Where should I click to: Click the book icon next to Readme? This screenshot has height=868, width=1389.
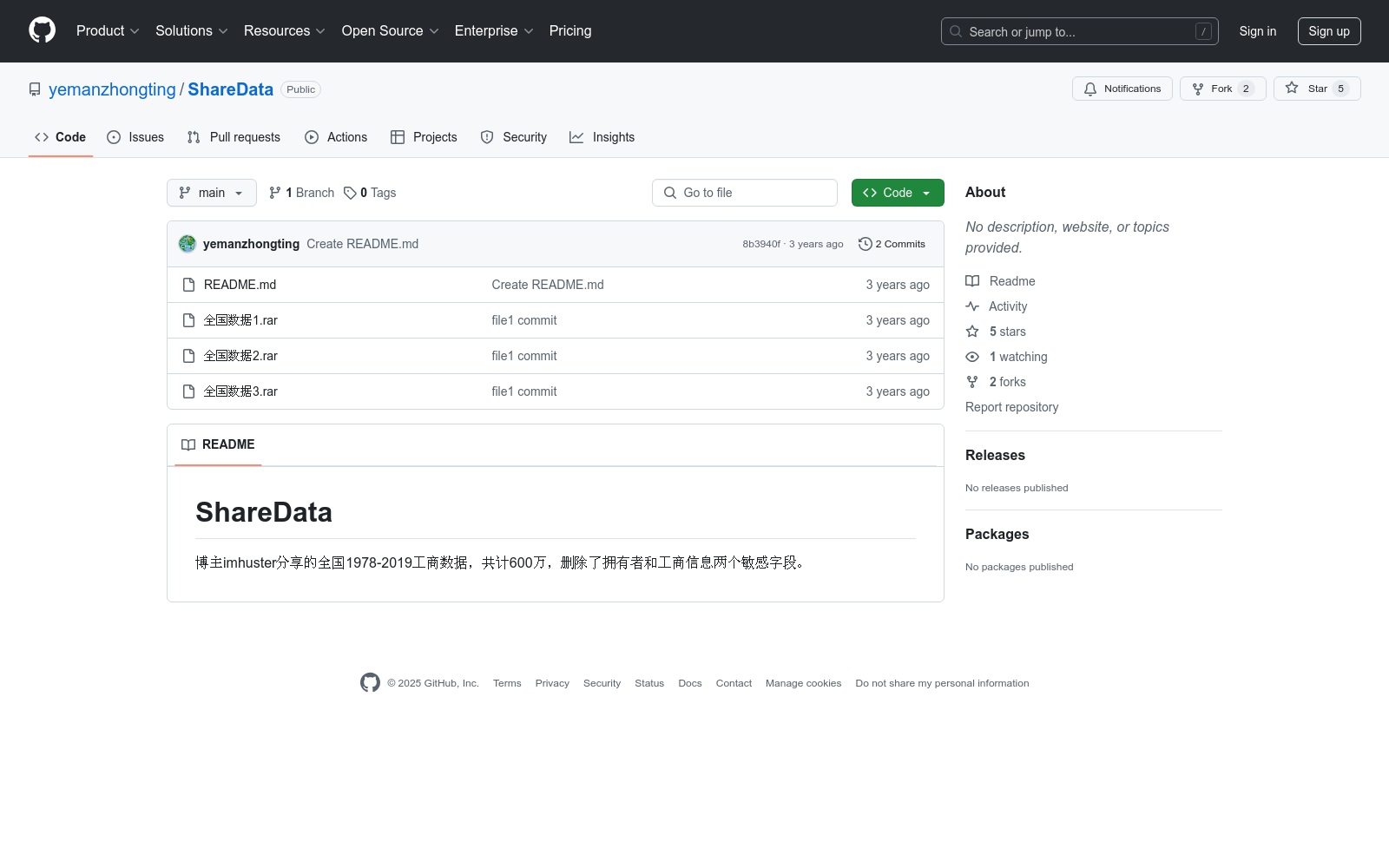pyautogui.click(x=972, y=281)
